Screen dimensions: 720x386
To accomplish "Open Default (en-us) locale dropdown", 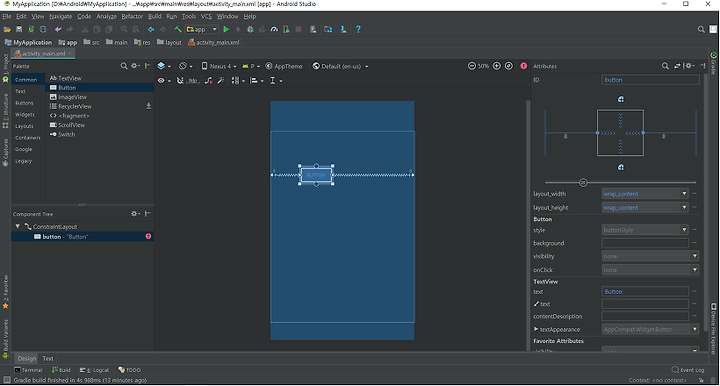I will pos(340,66).
